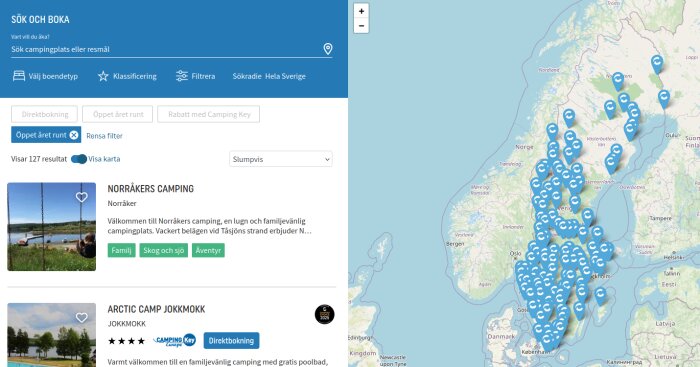Open Klassificering star rating filter
The width and height of the screenshot is (700, 367).
127,76
